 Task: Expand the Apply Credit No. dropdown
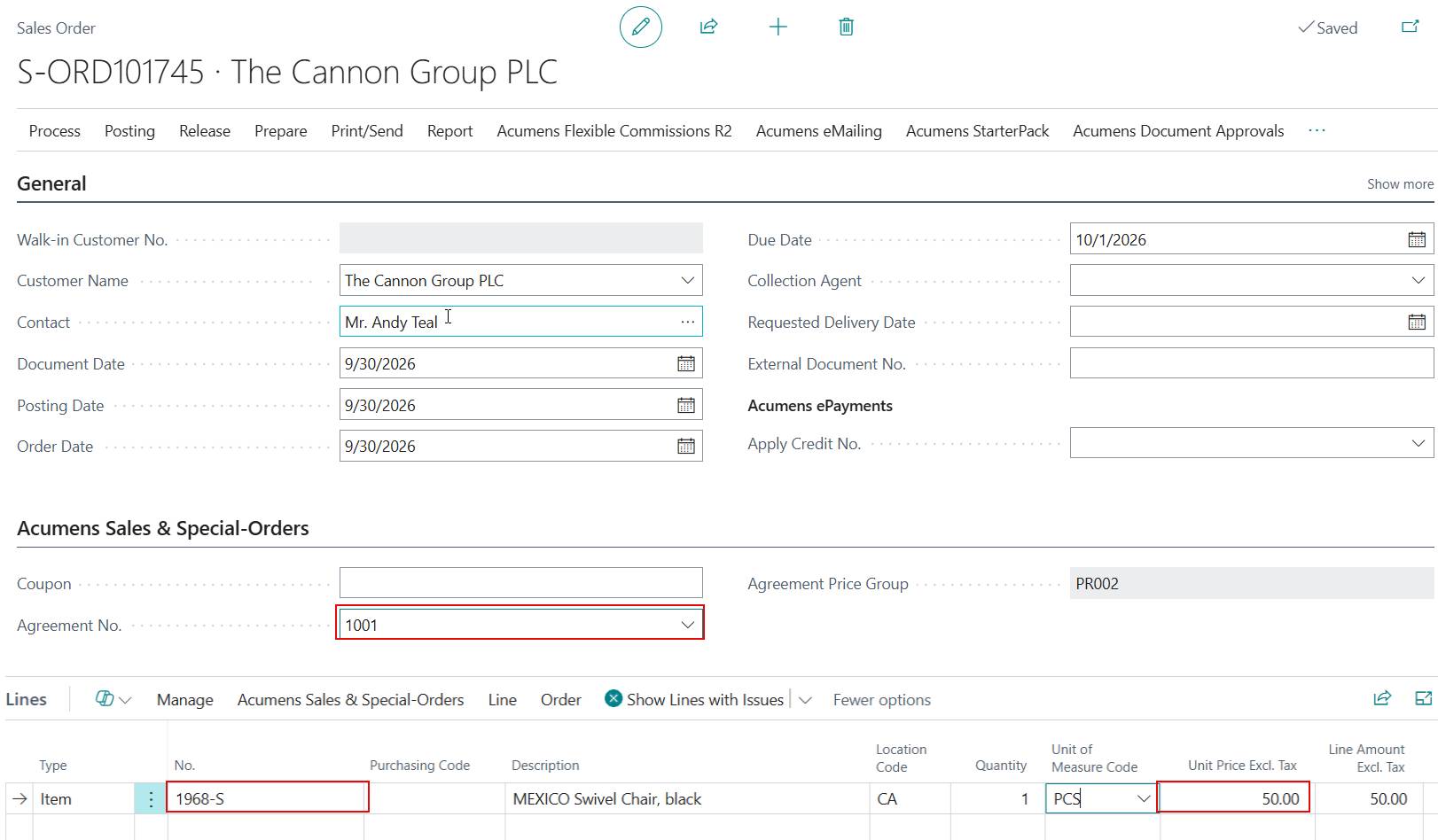[x=1418, y=443]
